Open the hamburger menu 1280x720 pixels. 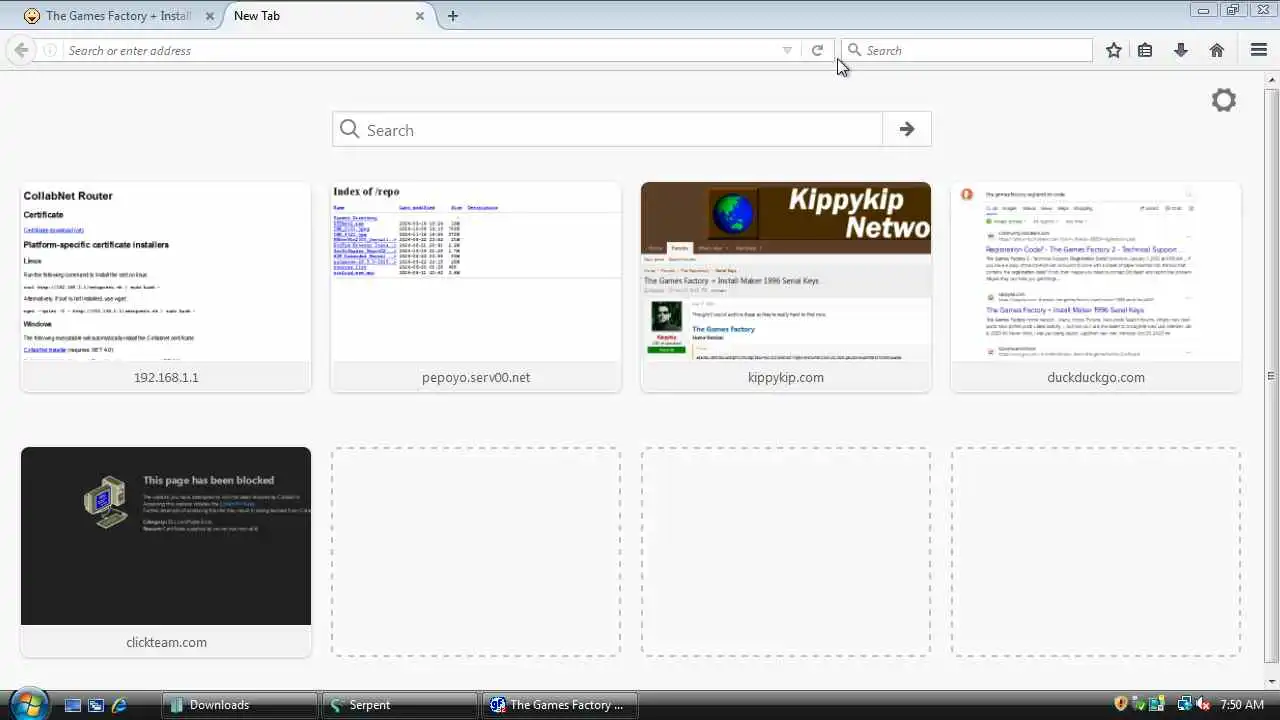pyautogui.click(x=1259, y=50)
